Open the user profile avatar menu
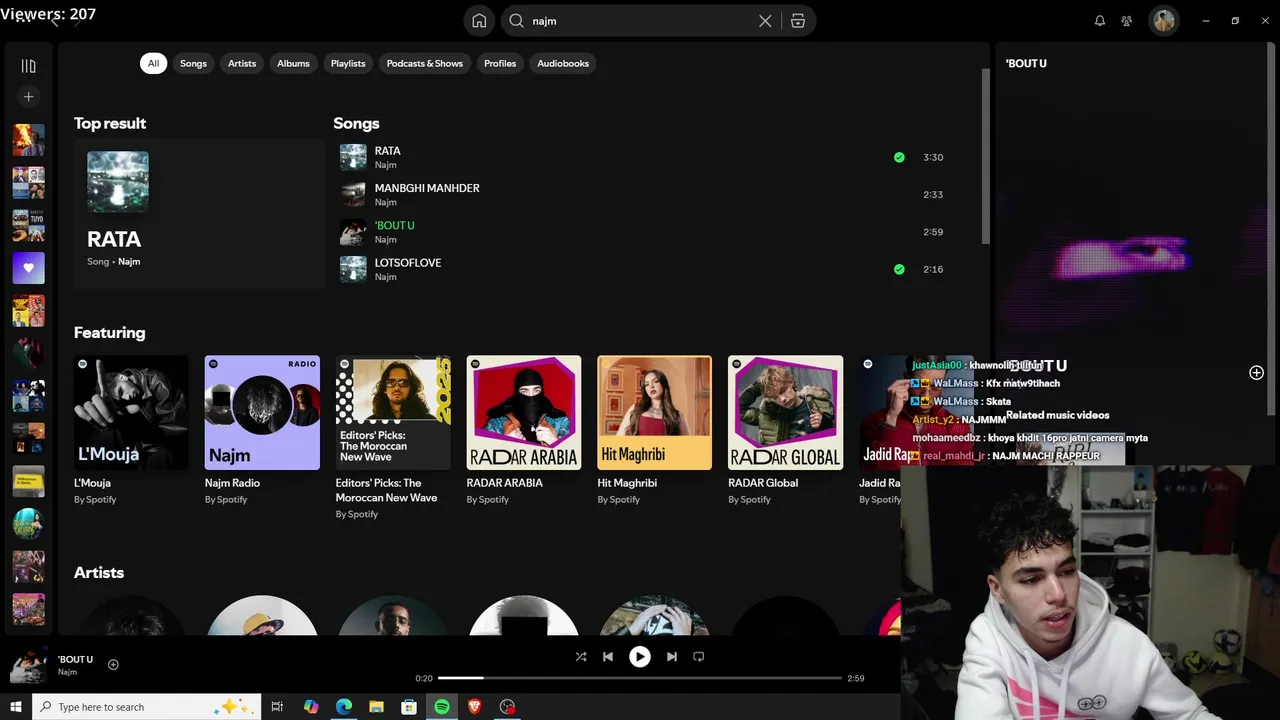The width and height of the screenshot is (1280, 720). [x=1163, y=21]
